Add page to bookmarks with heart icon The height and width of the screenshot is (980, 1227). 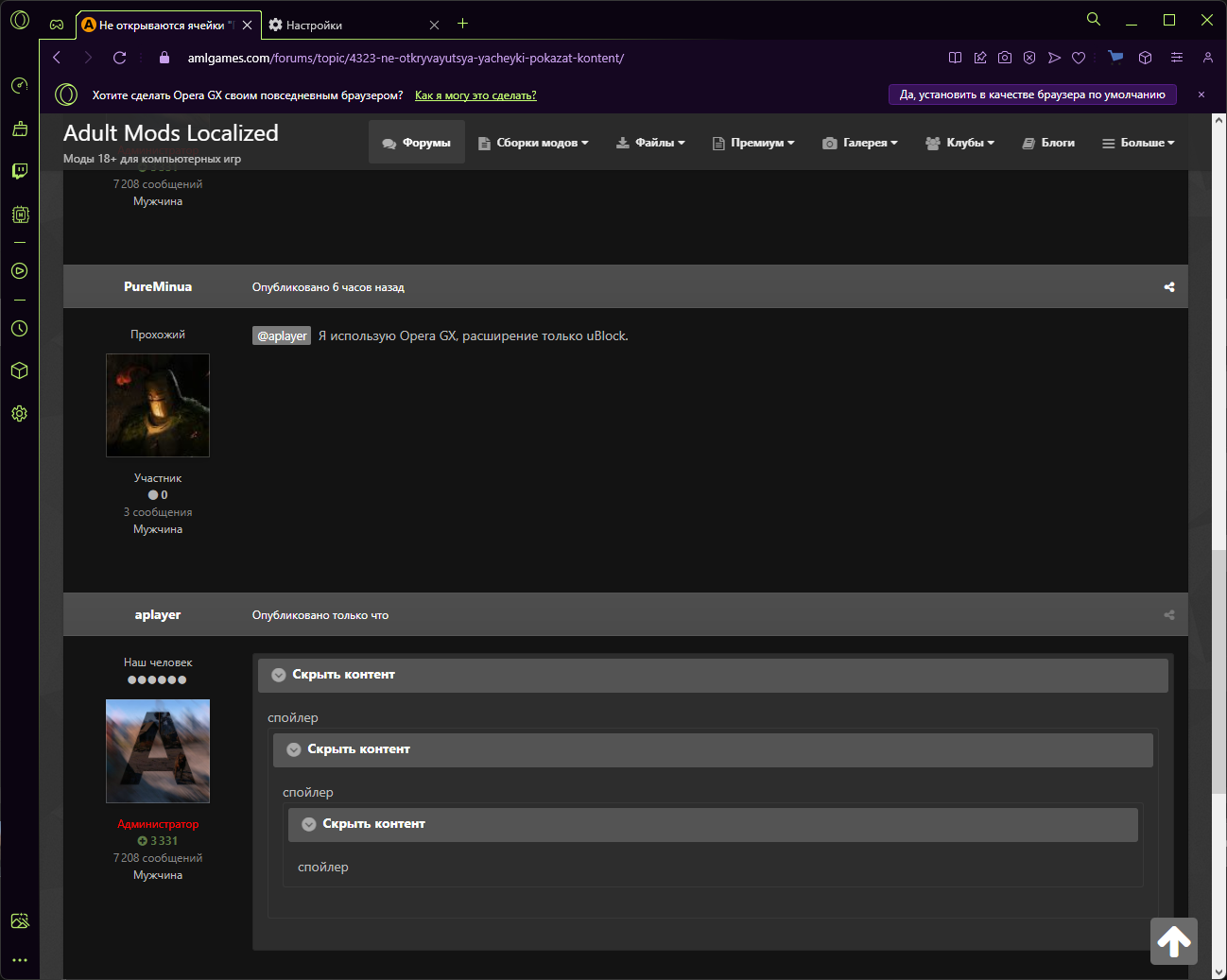[x=1079, y=58]
